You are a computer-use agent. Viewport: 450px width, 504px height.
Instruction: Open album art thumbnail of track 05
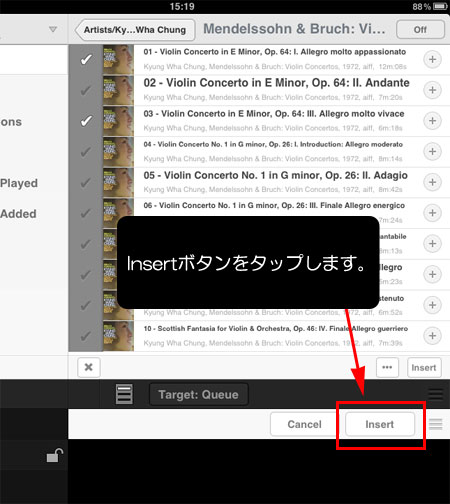[x=118, y=182]
